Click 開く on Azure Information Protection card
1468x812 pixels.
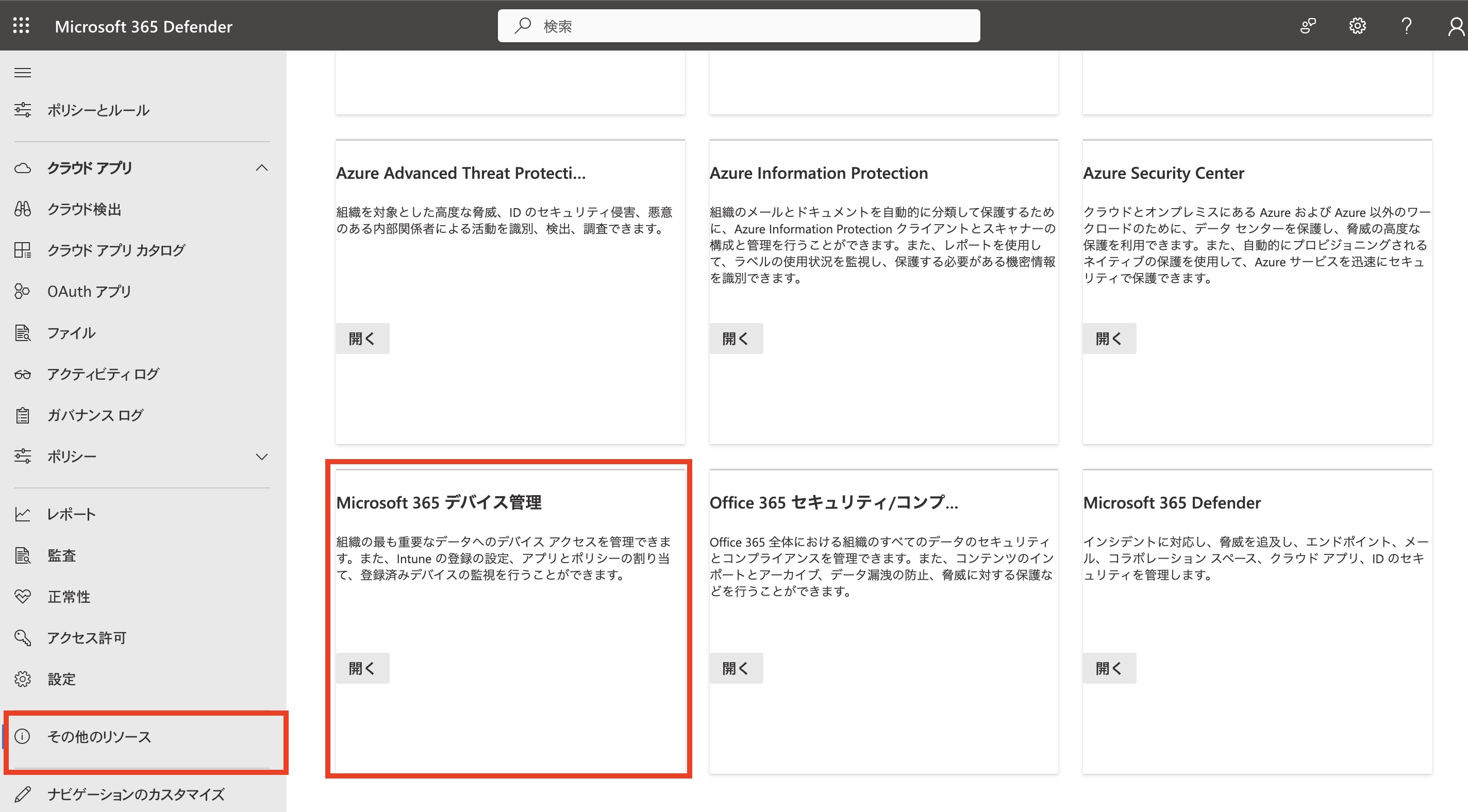[736, 339]
